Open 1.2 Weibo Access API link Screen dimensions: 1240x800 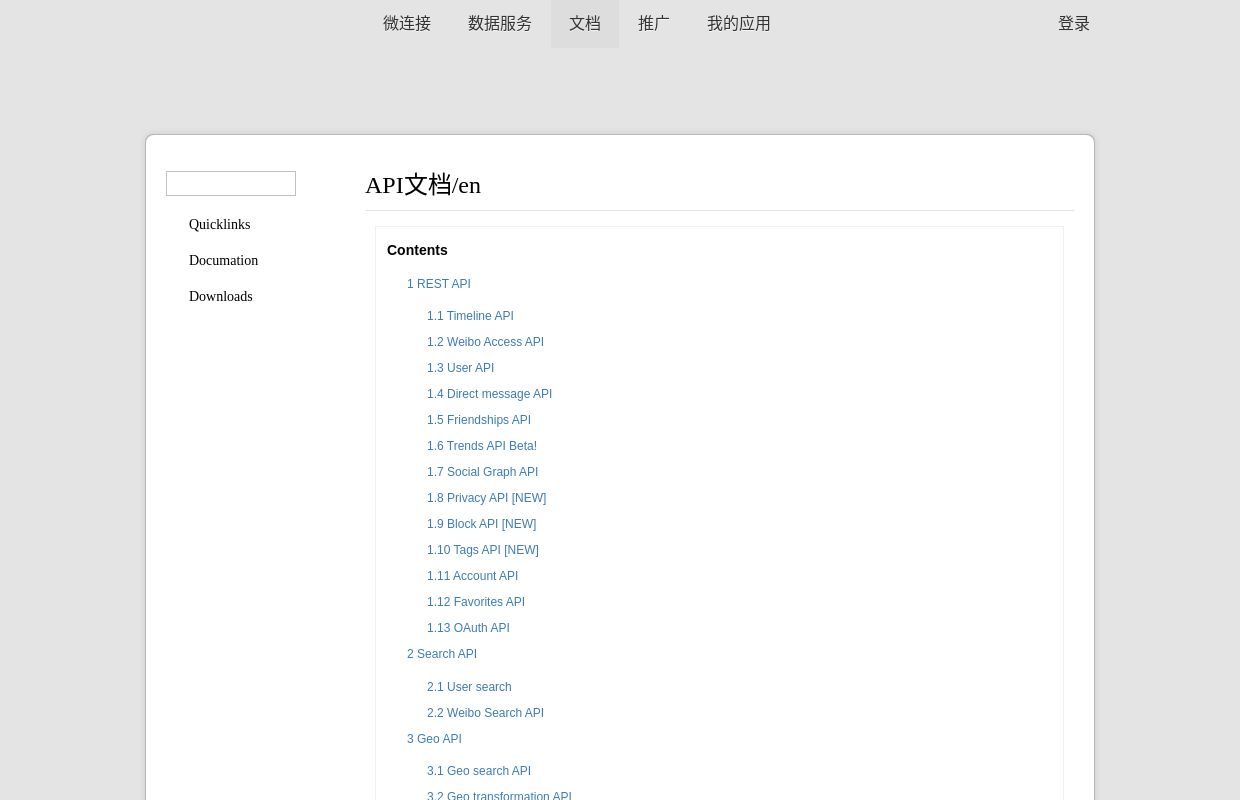pos(485,342)
